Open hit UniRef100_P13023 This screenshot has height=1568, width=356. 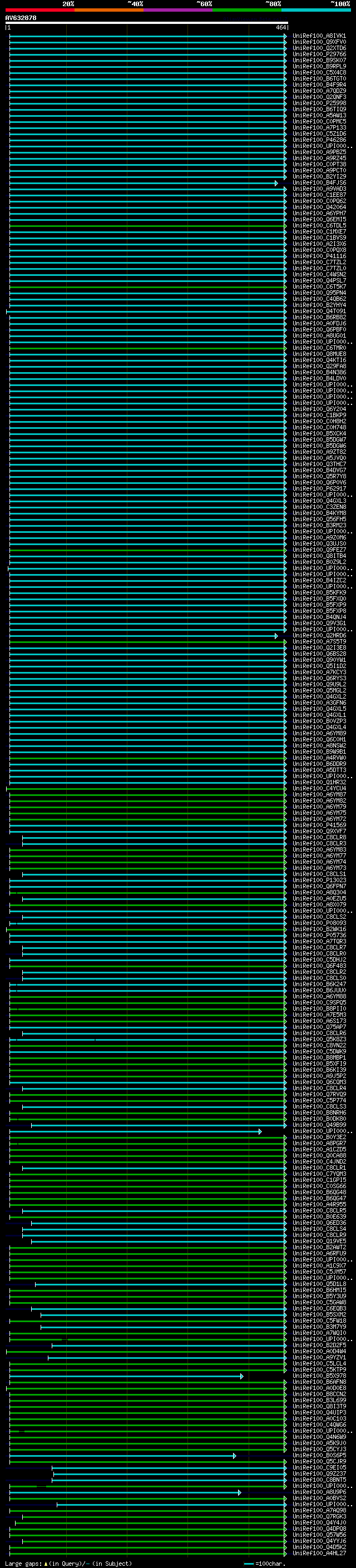pyautogui.click(x=319, y=880)
